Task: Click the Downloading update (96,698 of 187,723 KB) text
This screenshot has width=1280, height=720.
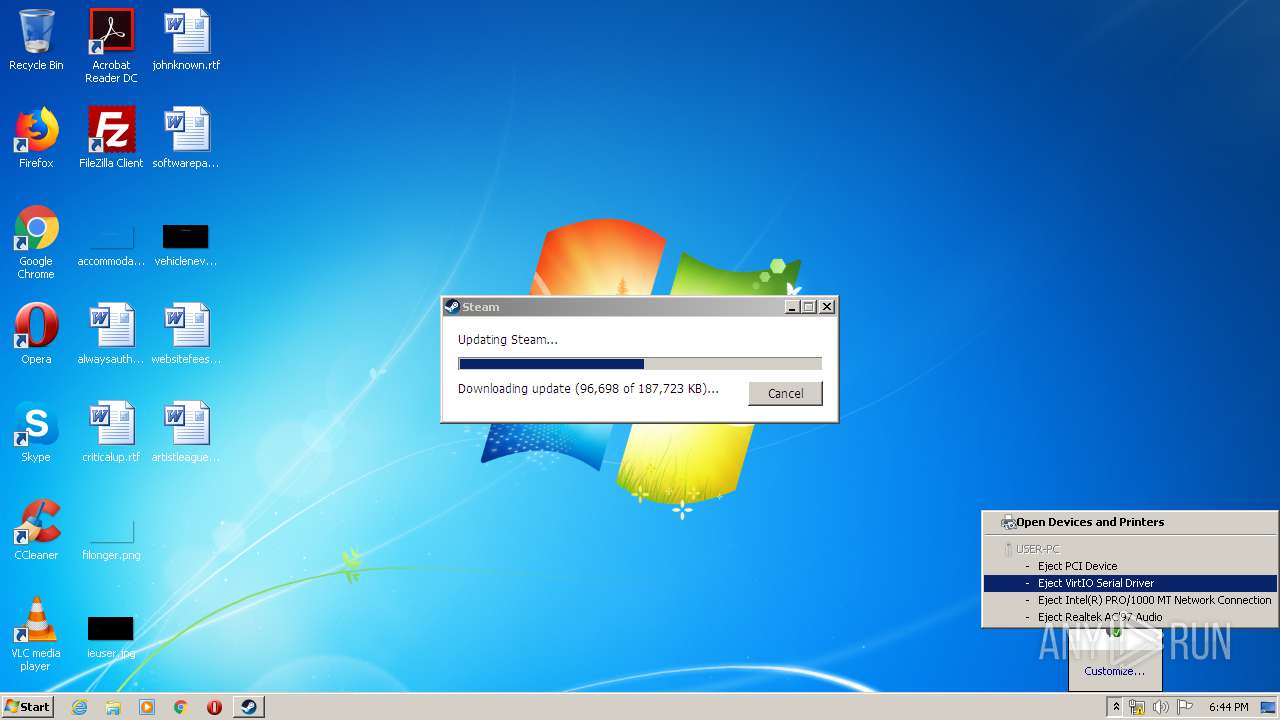Action: pos(588,389)
